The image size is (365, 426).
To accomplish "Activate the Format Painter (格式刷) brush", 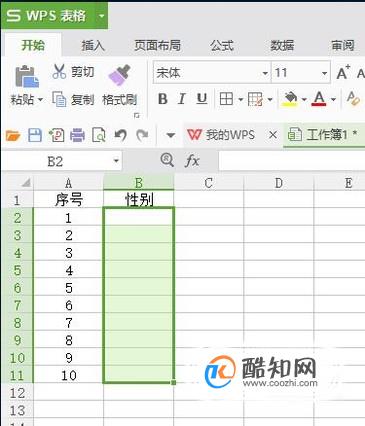I will pyautogui.click(x=119, y=75).
